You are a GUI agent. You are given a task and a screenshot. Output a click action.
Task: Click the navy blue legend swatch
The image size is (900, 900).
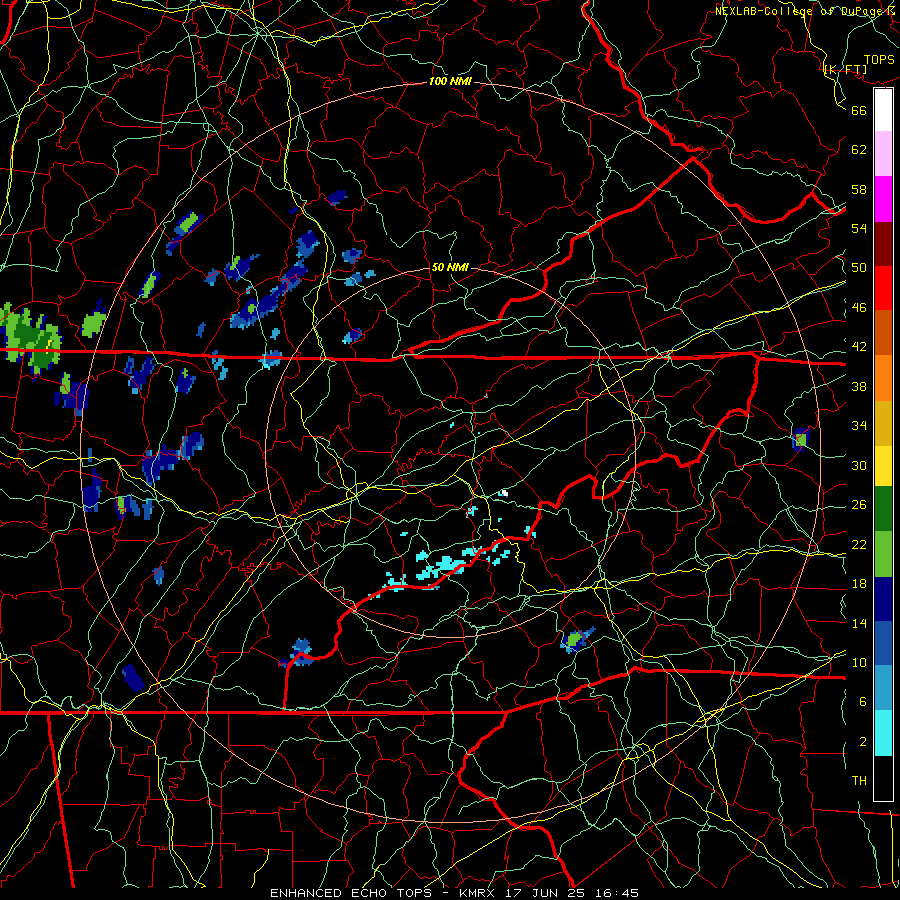click(883, 599)
